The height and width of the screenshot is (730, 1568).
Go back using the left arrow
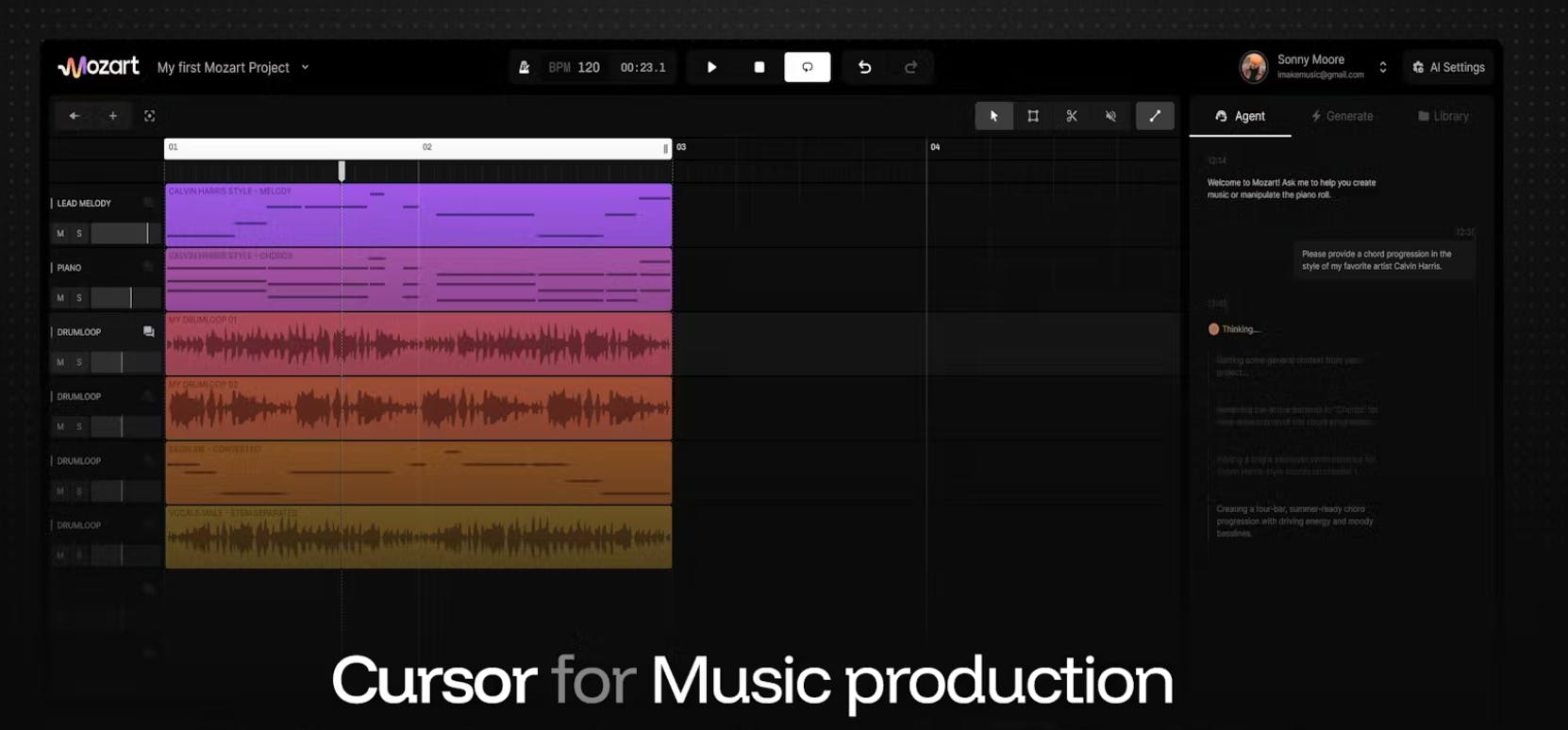point(75,116)
